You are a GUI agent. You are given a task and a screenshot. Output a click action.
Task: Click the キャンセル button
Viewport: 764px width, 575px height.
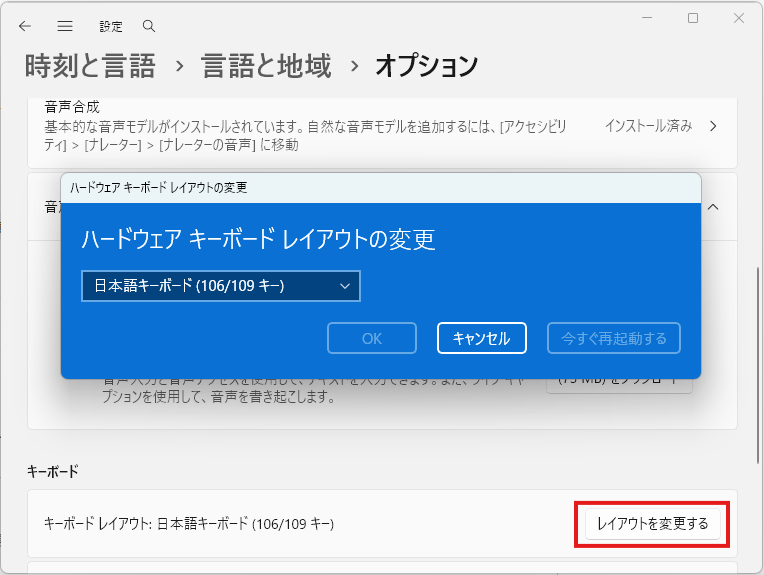pos(481,338)
